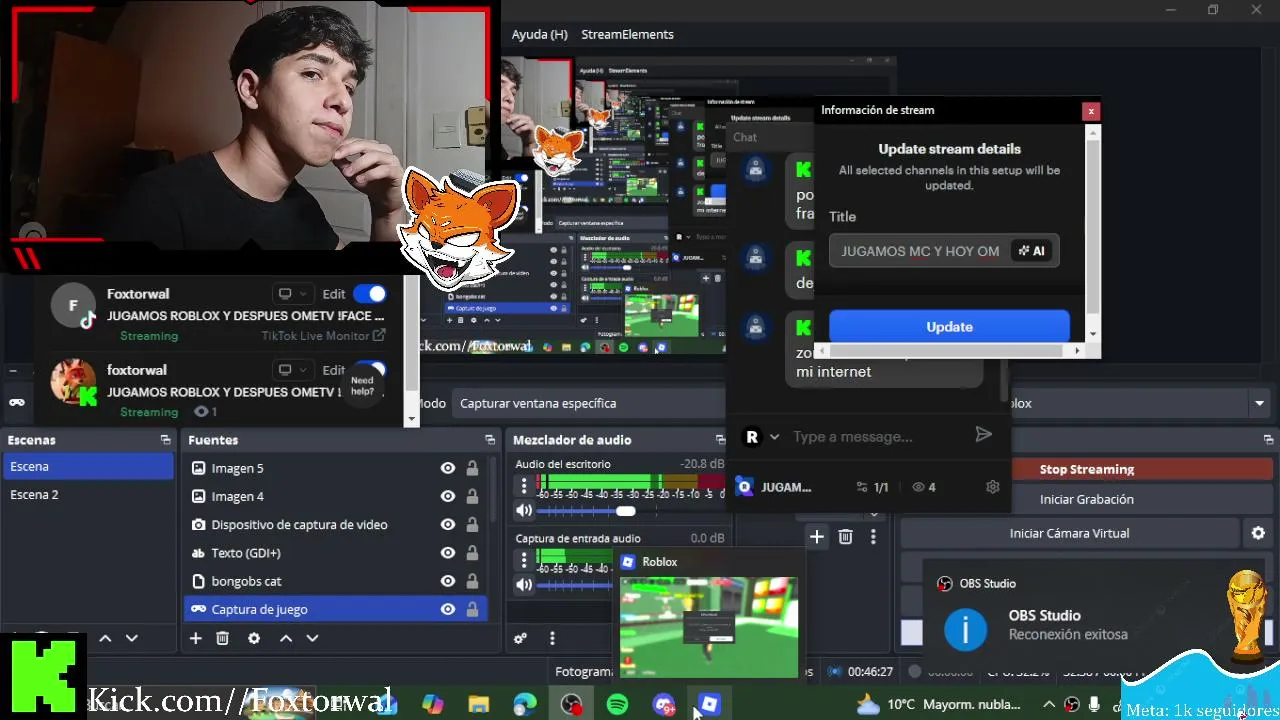Open Spotify from the taskbar
This screenshot has height=720, width=1280.
617,704
